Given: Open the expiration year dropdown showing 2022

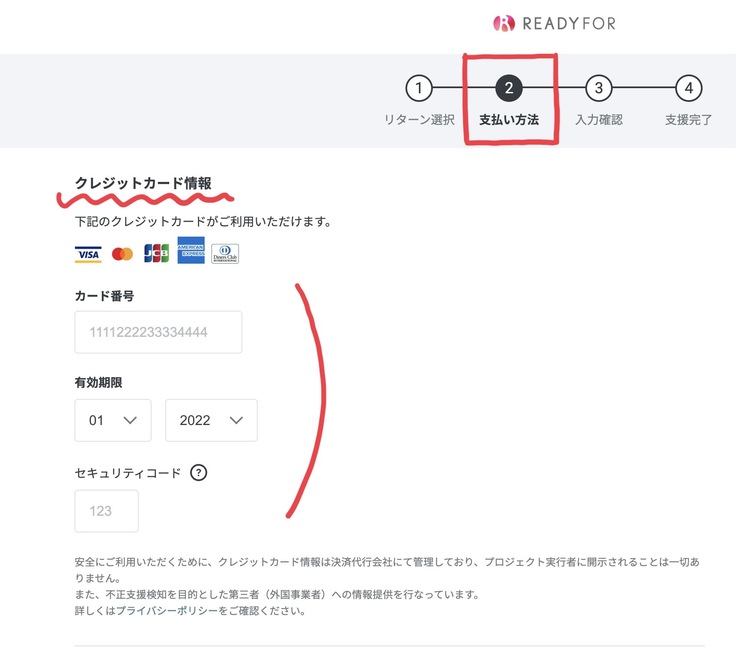Looking at the screenshot, I should tap(211, 420).
